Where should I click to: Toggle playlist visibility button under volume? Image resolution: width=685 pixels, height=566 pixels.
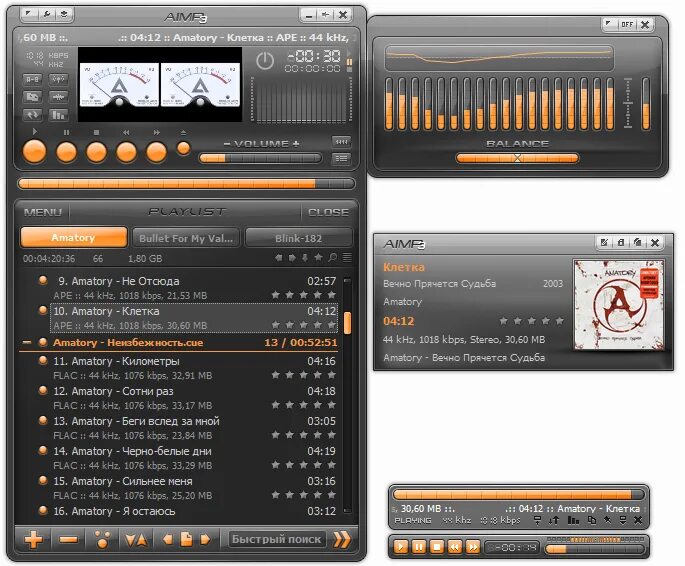[x=341, y=159]
